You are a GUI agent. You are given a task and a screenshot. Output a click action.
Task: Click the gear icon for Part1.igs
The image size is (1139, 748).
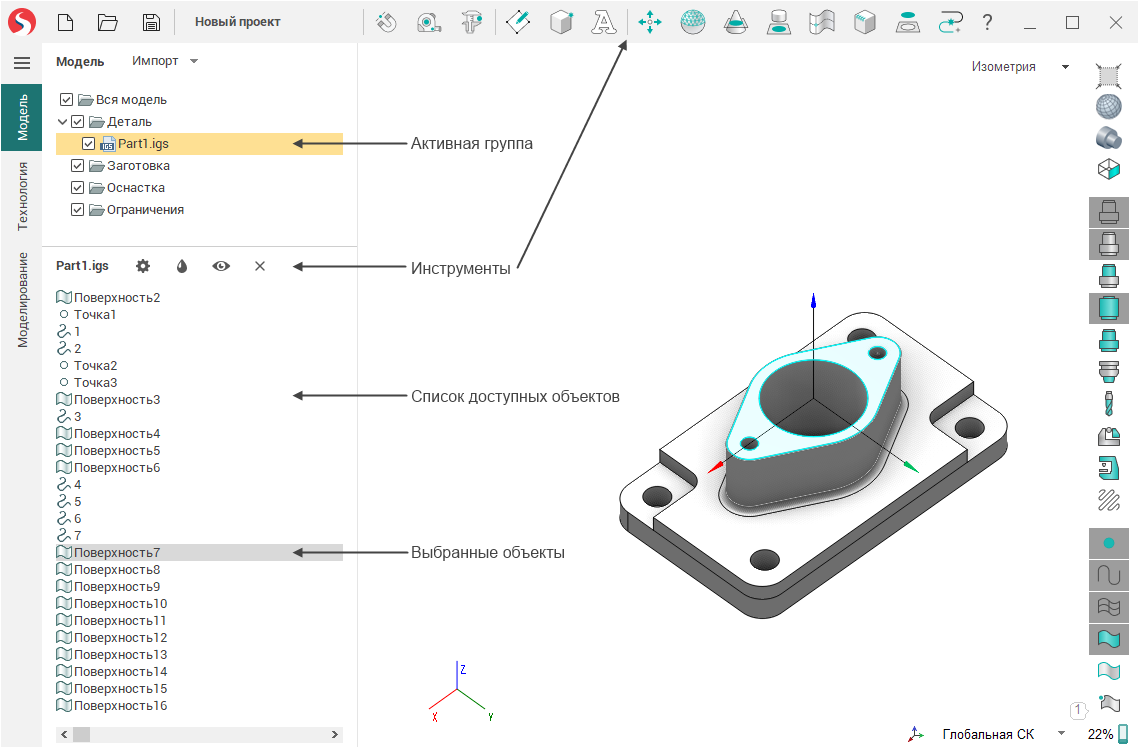coord(143,266)
